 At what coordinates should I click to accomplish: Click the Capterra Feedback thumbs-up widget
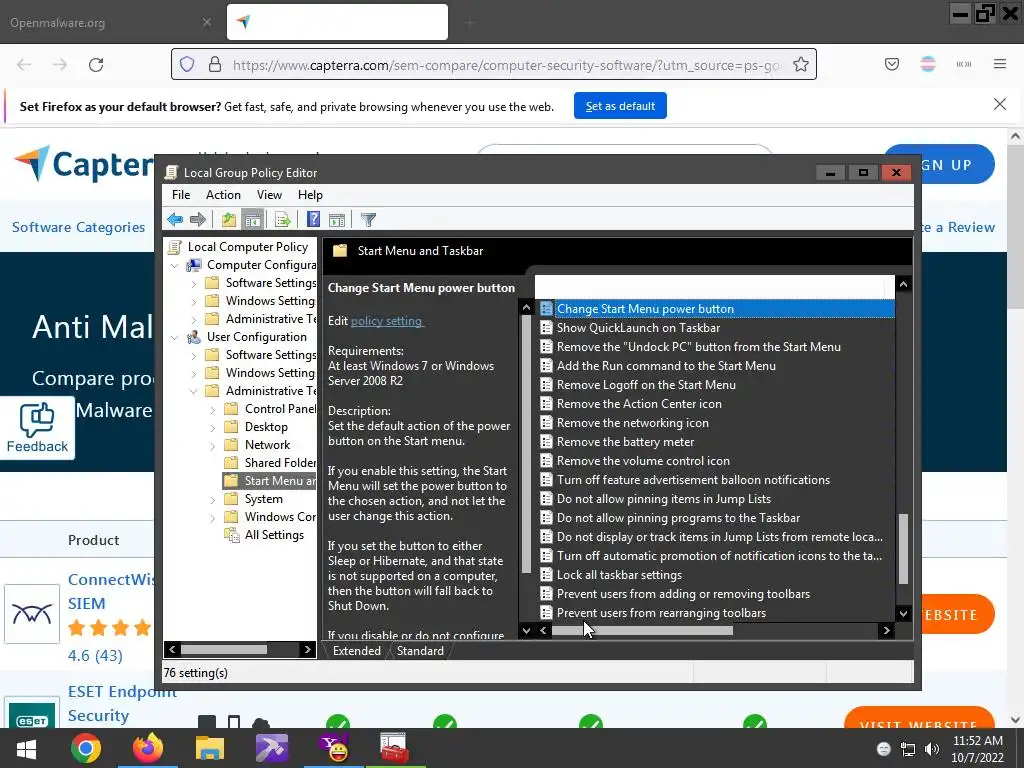click(37, 428)
